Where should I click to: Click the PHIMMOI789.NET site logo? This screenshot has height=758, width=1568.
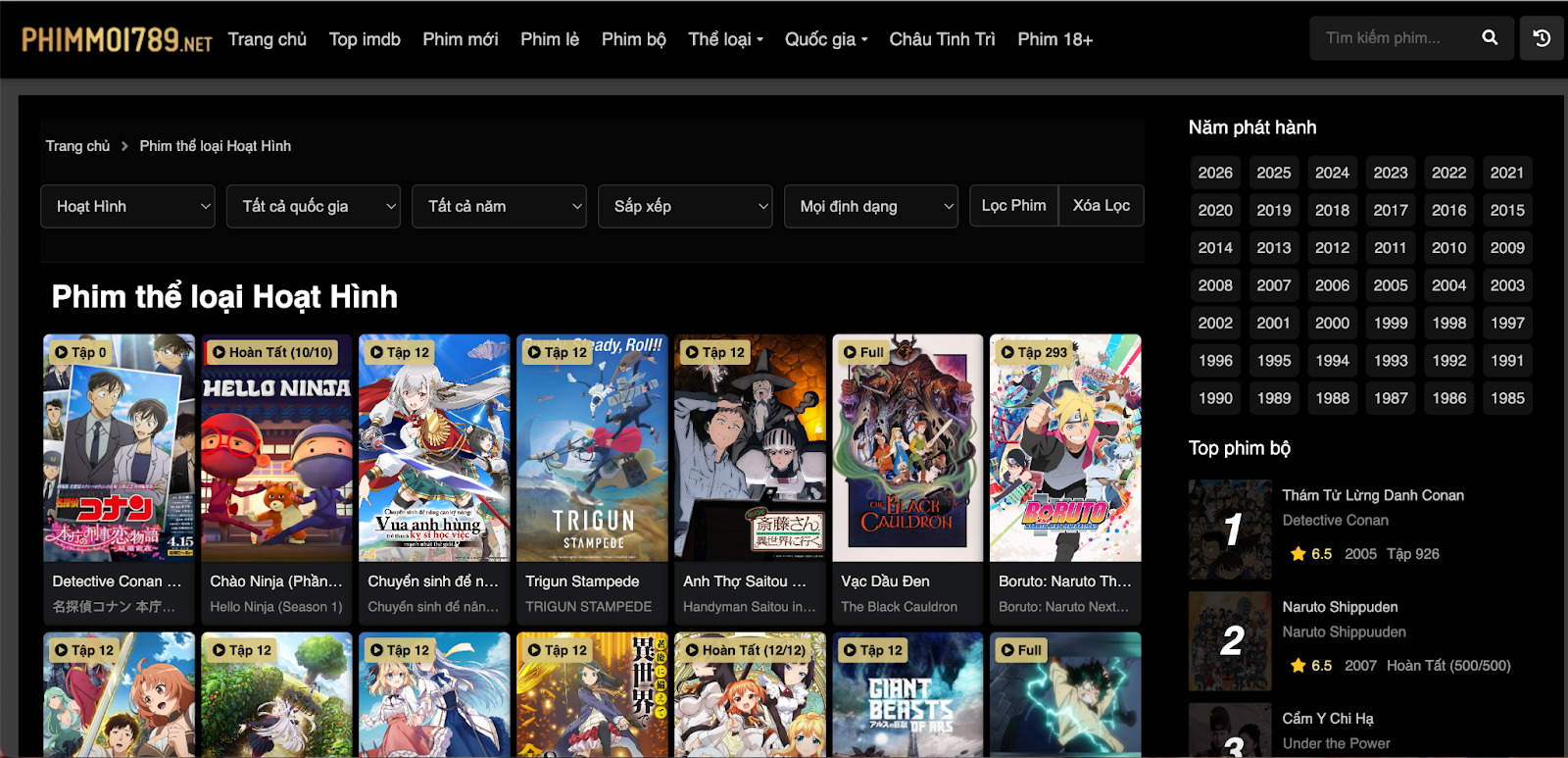coord(117,39)
